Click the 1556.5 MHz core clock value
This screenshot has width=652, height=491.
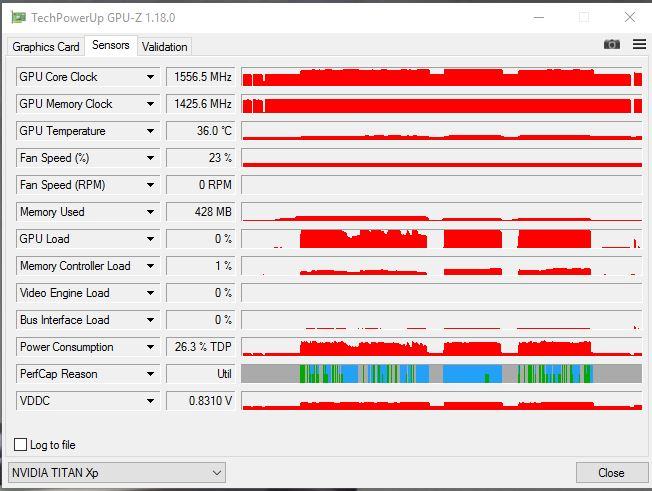200,77
